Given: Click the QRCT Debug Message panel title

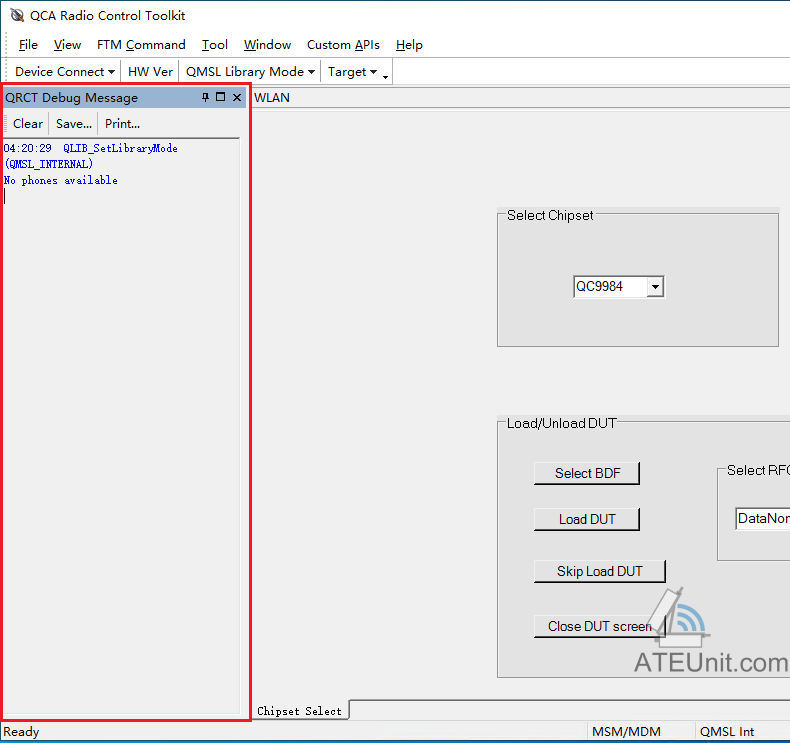Looking at the screenshot, I should [72, 98].
